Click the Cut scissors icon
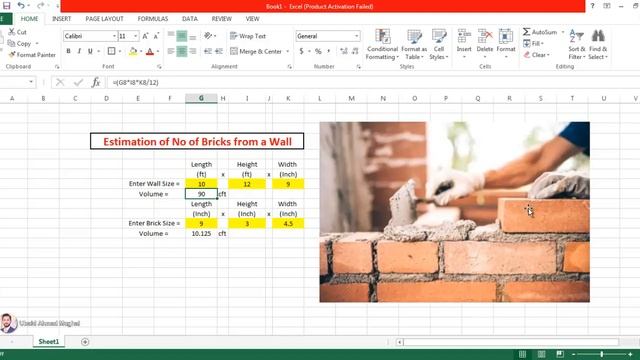 (x=12, y=32)
